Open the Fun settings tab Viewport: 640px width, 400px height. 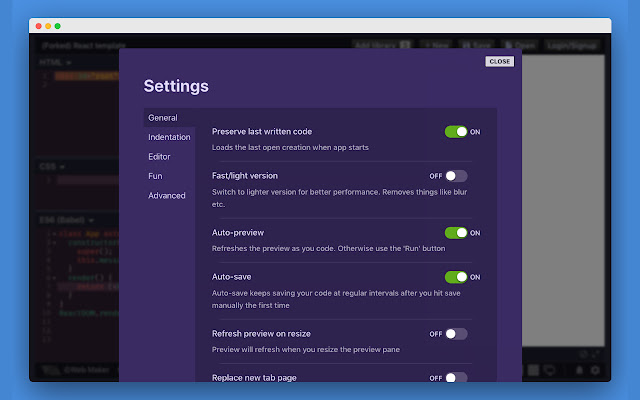(155, 176)
